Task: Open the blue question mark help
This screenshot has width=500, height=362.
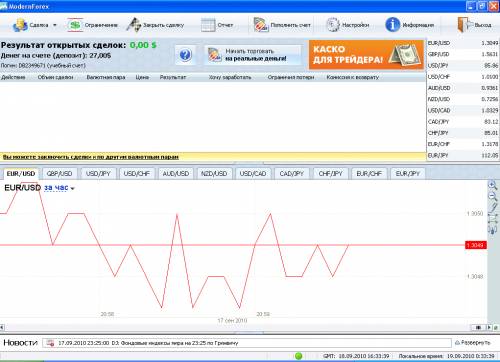Action: coord(185,55)
